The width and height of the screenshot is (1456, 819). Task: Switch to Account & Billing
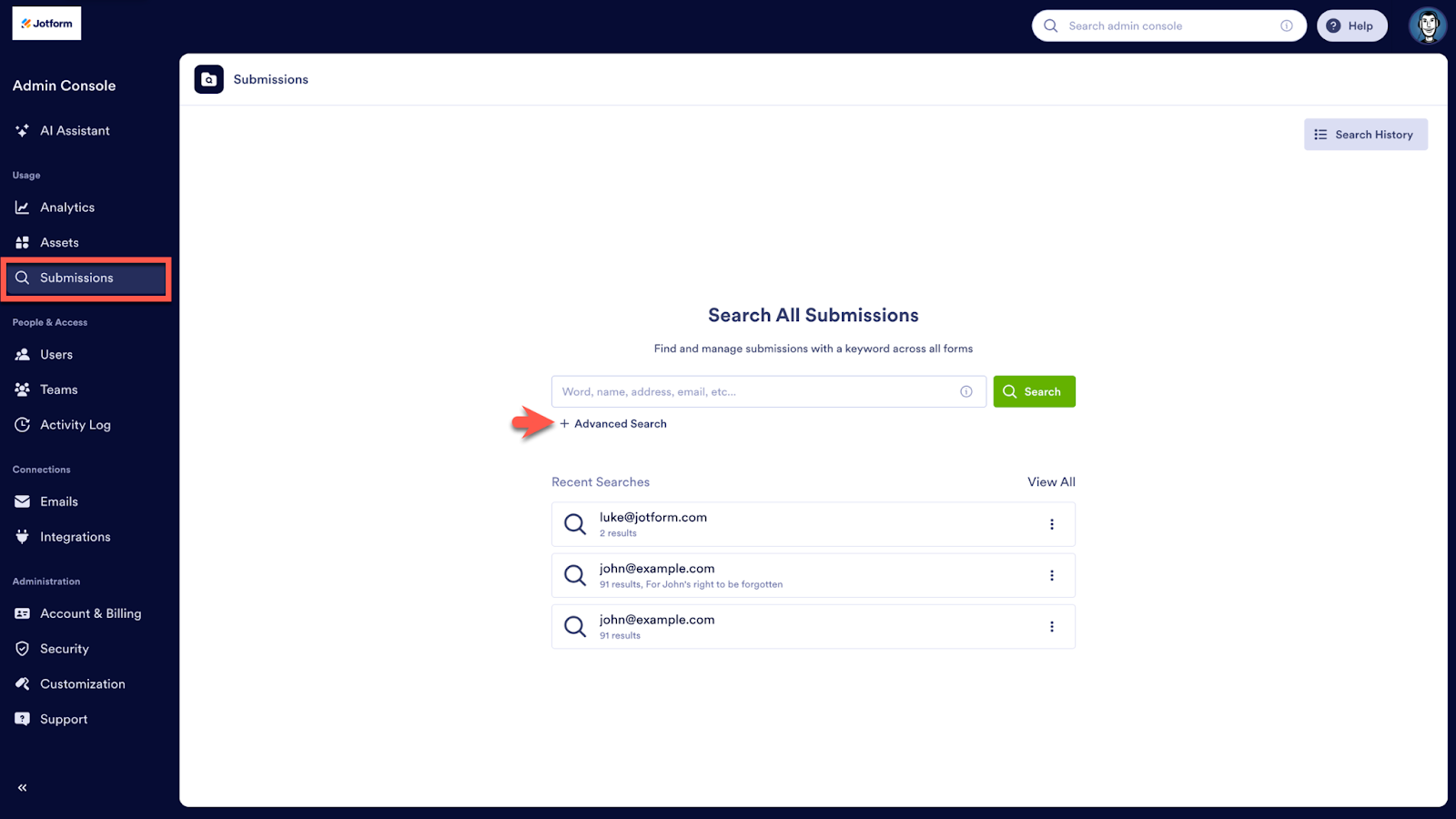[x=90, y=612]
